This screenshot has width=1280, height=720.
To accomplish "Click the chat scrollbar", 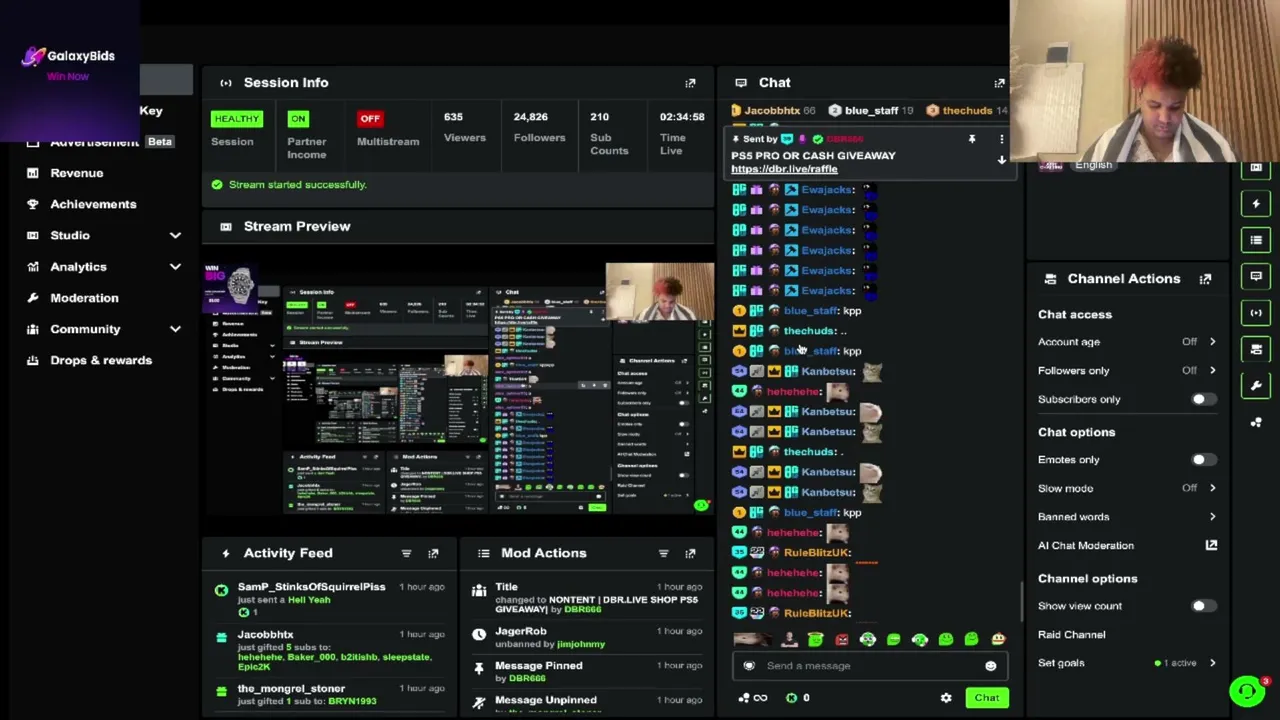I will [1021, 603].
